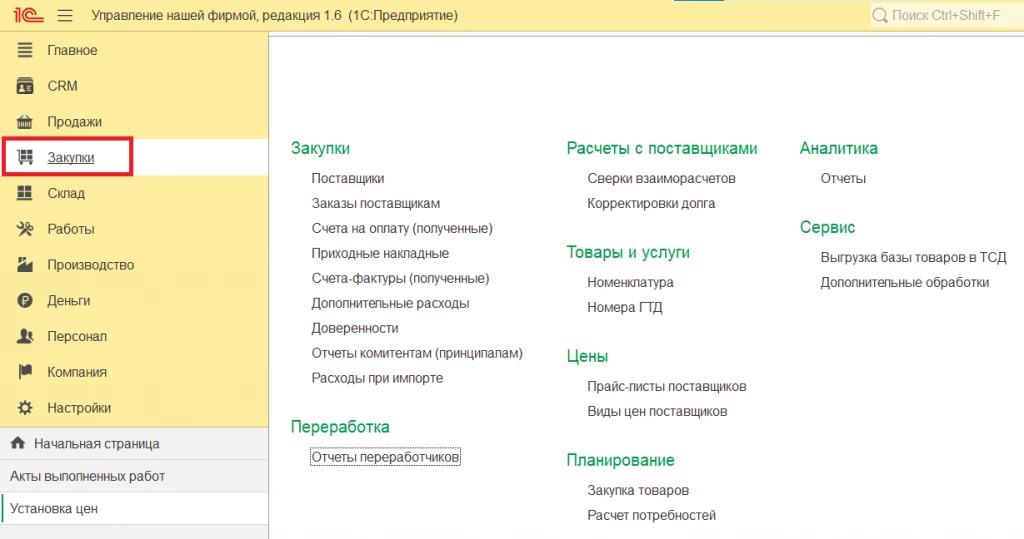Open the Персонал section
Image resolution: width=1024 pixels, height=539 pixels.
[134, 336]
